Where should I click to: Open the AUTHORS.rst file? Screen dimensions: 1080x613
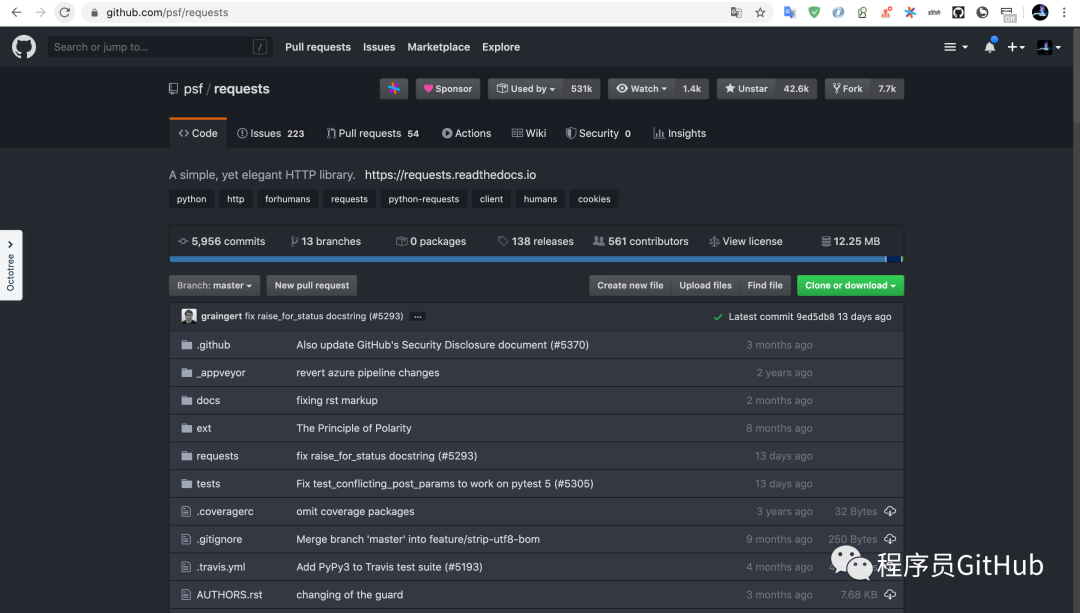(229, 594)
